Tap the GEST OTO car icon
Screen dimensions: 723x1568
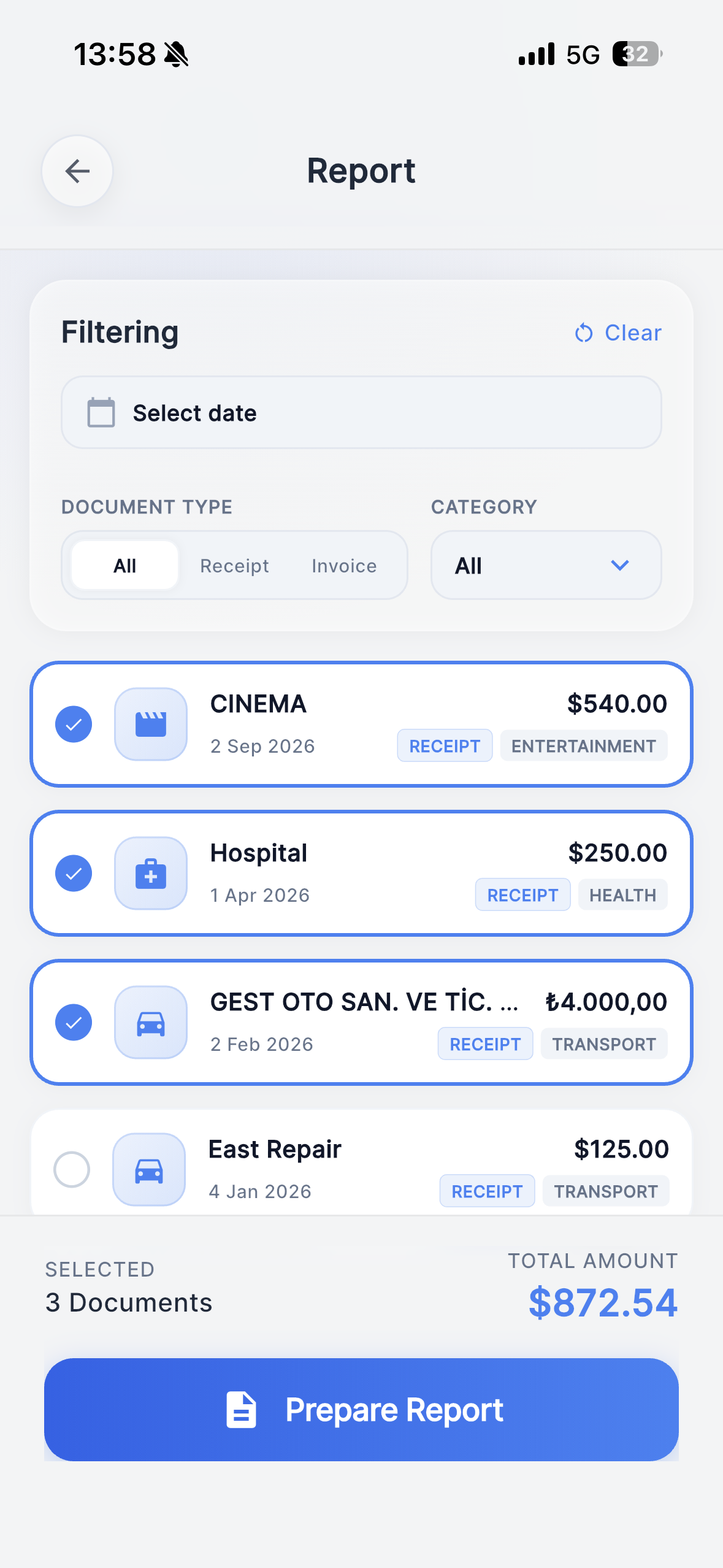[151, 1022]
